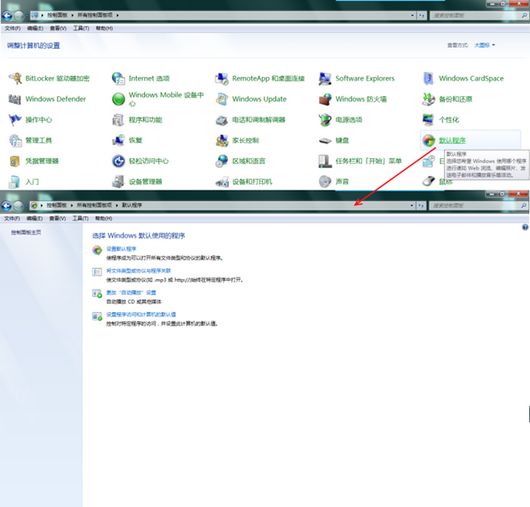Click the Windows Mobile 设备中心 green icon
The image size is (530, 507).
118,99
